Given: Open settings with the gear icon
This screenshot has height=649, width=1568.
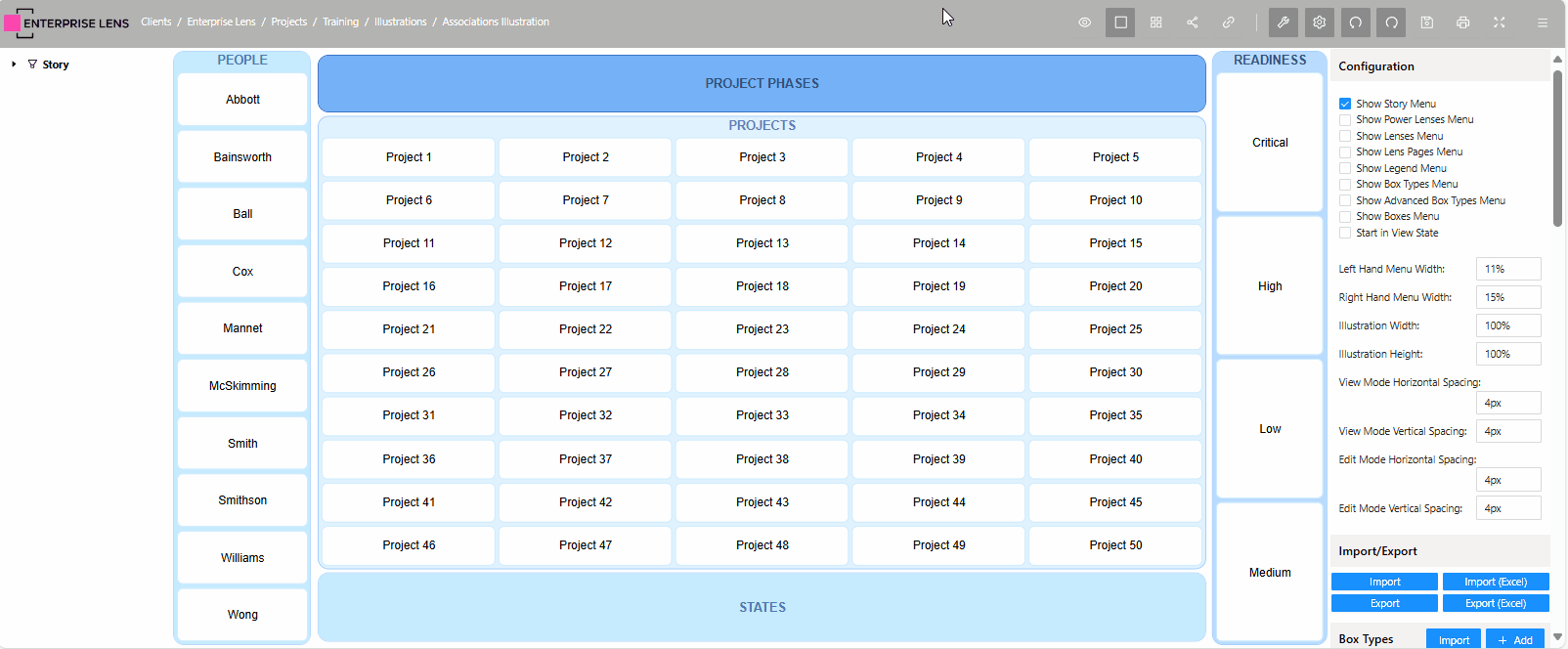Looking at the screenshot, I should click(x=1320, y=22).
